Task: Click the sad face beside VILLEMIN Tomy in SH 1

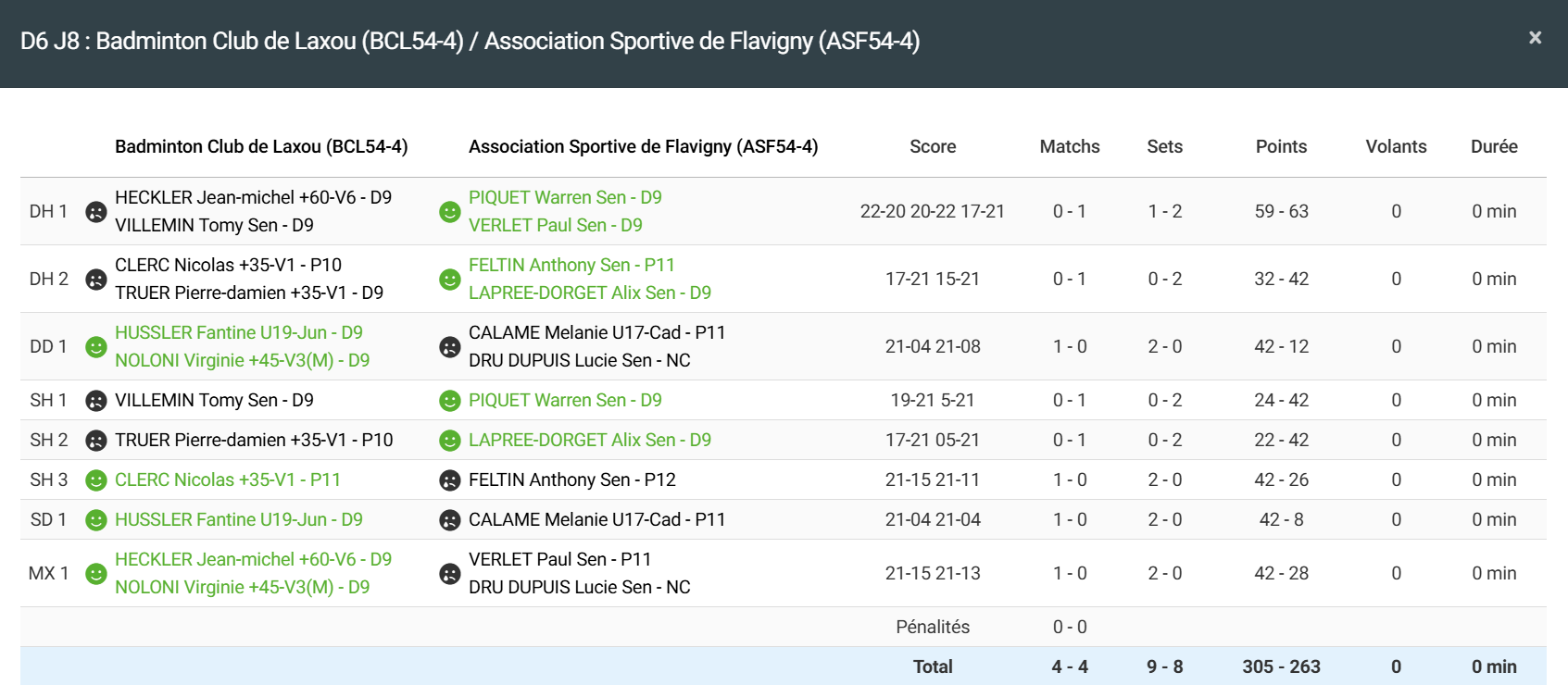Action: click(96, 401)
